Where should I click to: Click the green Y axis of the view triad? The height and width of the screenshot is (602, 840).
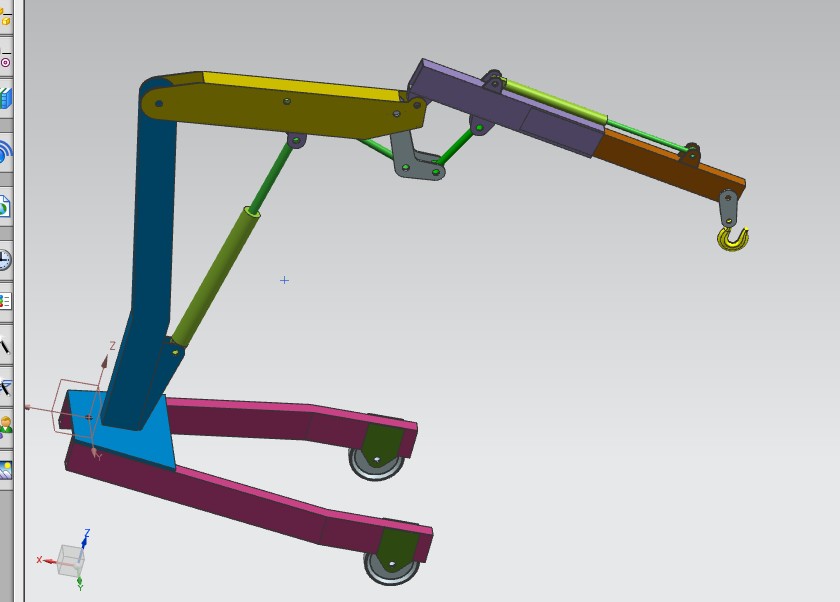pos(79,583)
